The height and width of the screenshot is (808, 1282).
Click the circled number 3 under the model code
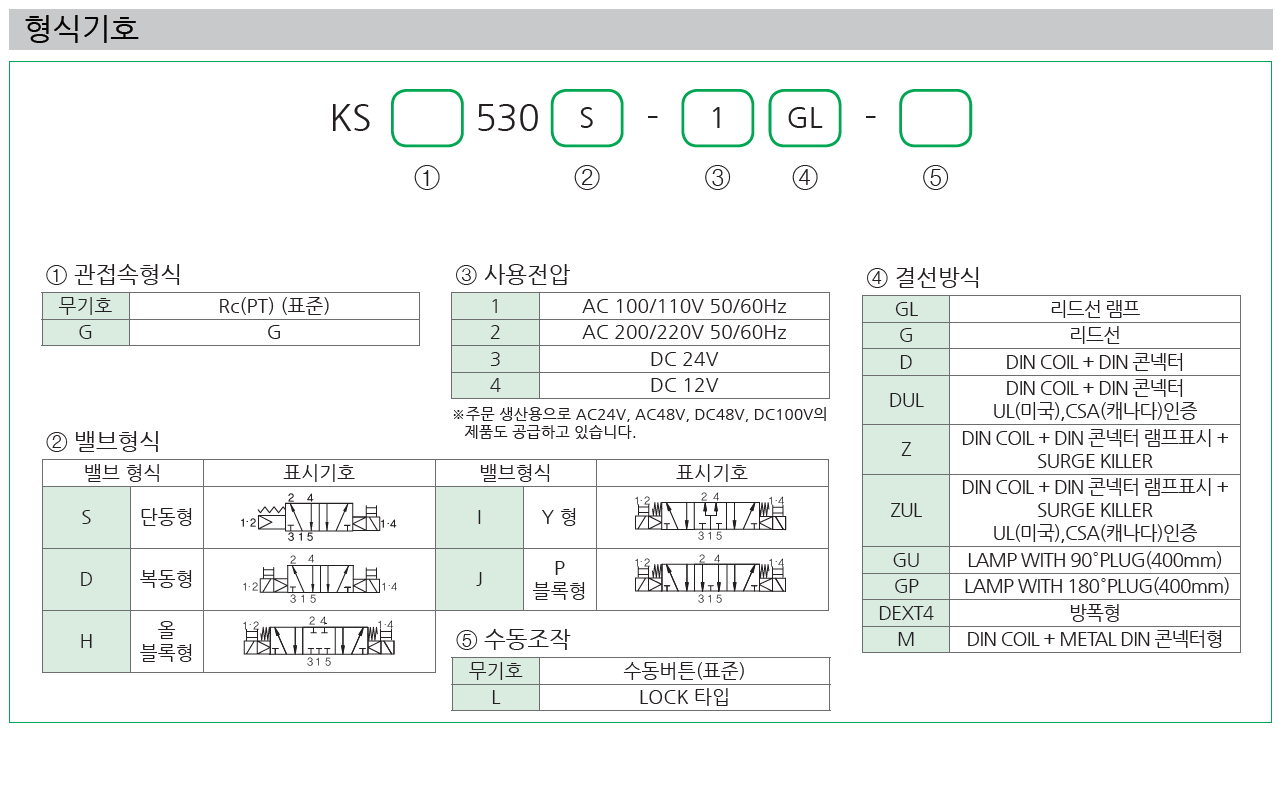[717, 178]
